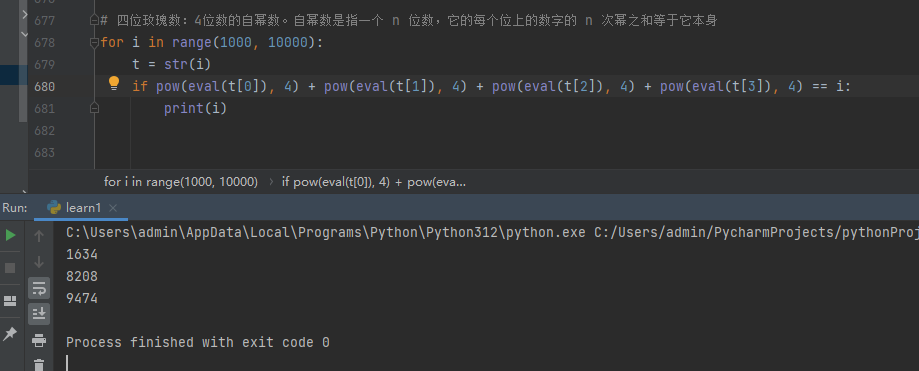The image size is (919, 371).
Task: Click the 'Run:' panel label
Action: [x=15, y=208]
